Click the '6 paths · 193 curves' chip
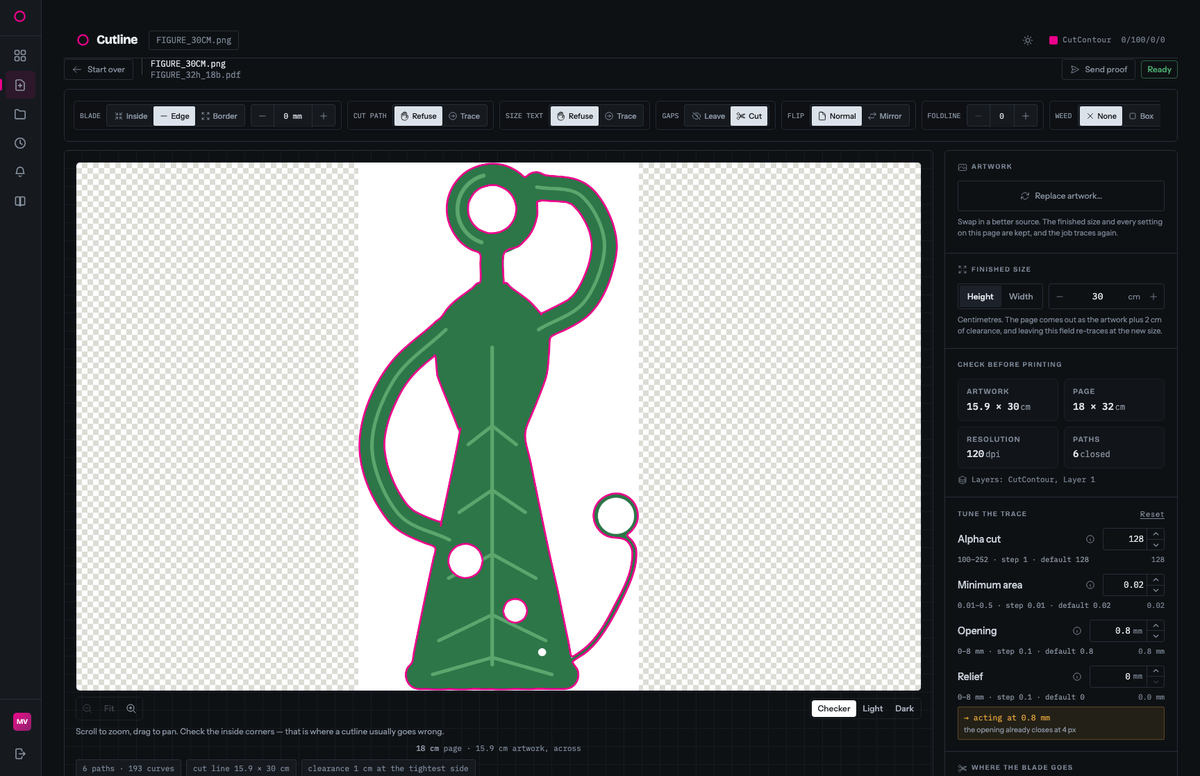The height and width of the screenshot is (776, 1200). [x=129, y=768]
